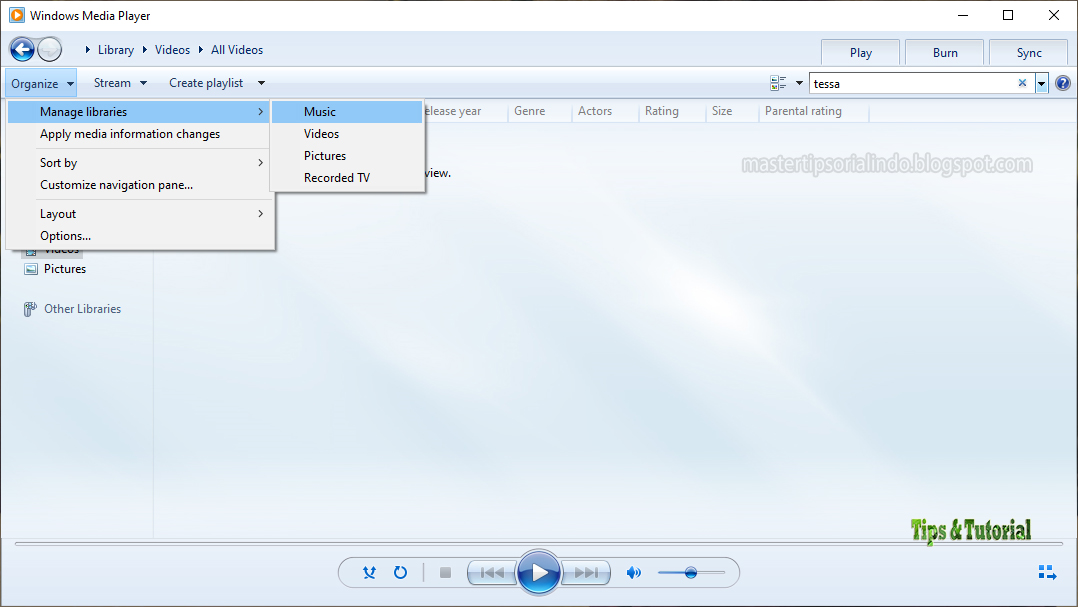This screenshot has height=607, width=1078.
Task: Choose Music in Manage libraries submenu
Action: pos(347,111)
